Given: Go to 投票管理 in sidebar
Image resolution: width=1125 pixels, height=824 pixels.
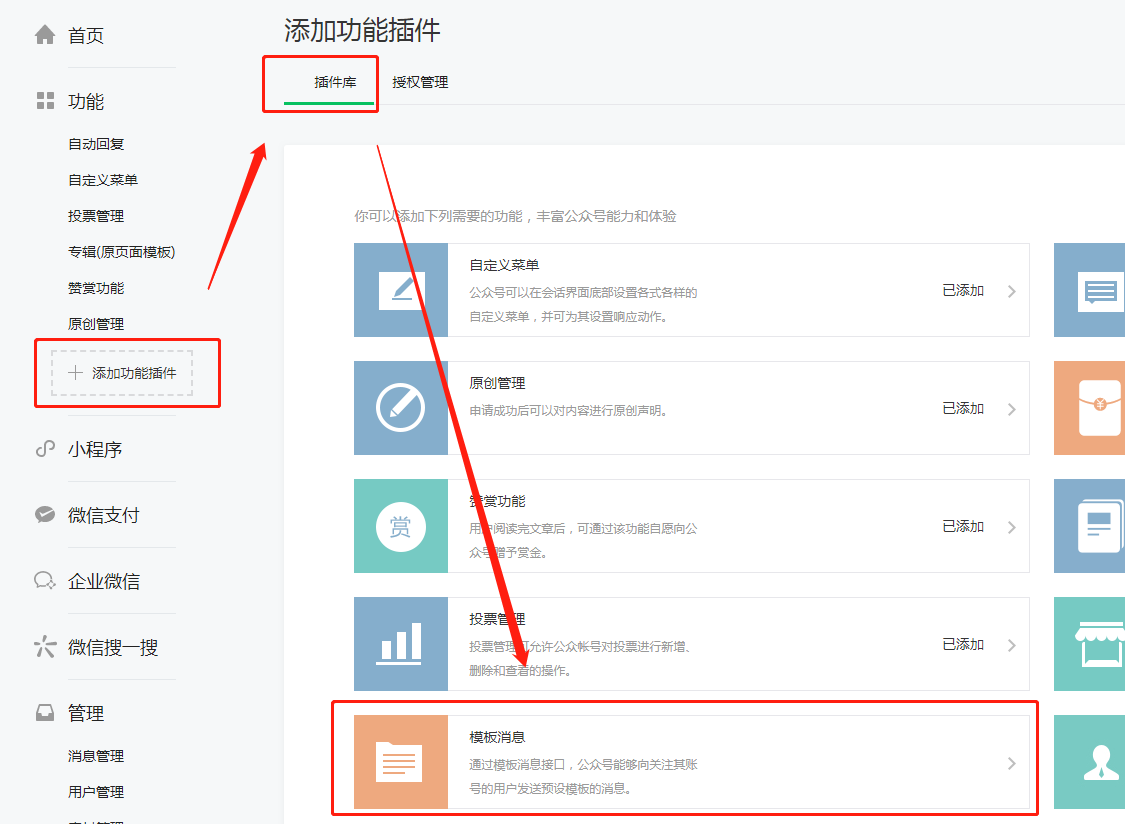Looking at the screenshot, I should tap(96, 216).
